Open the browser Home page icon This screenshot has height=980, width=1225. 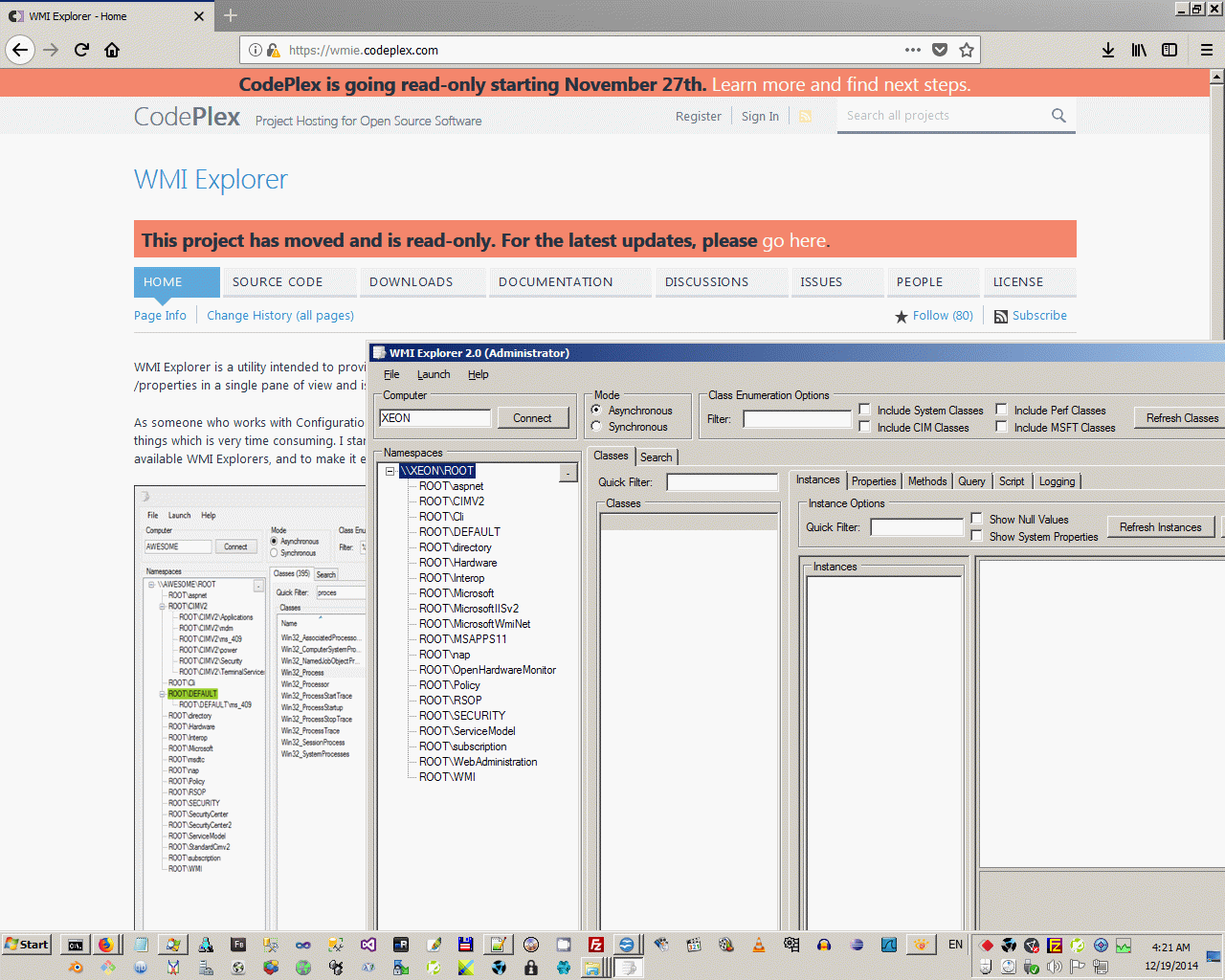click(x=112, y=50)
